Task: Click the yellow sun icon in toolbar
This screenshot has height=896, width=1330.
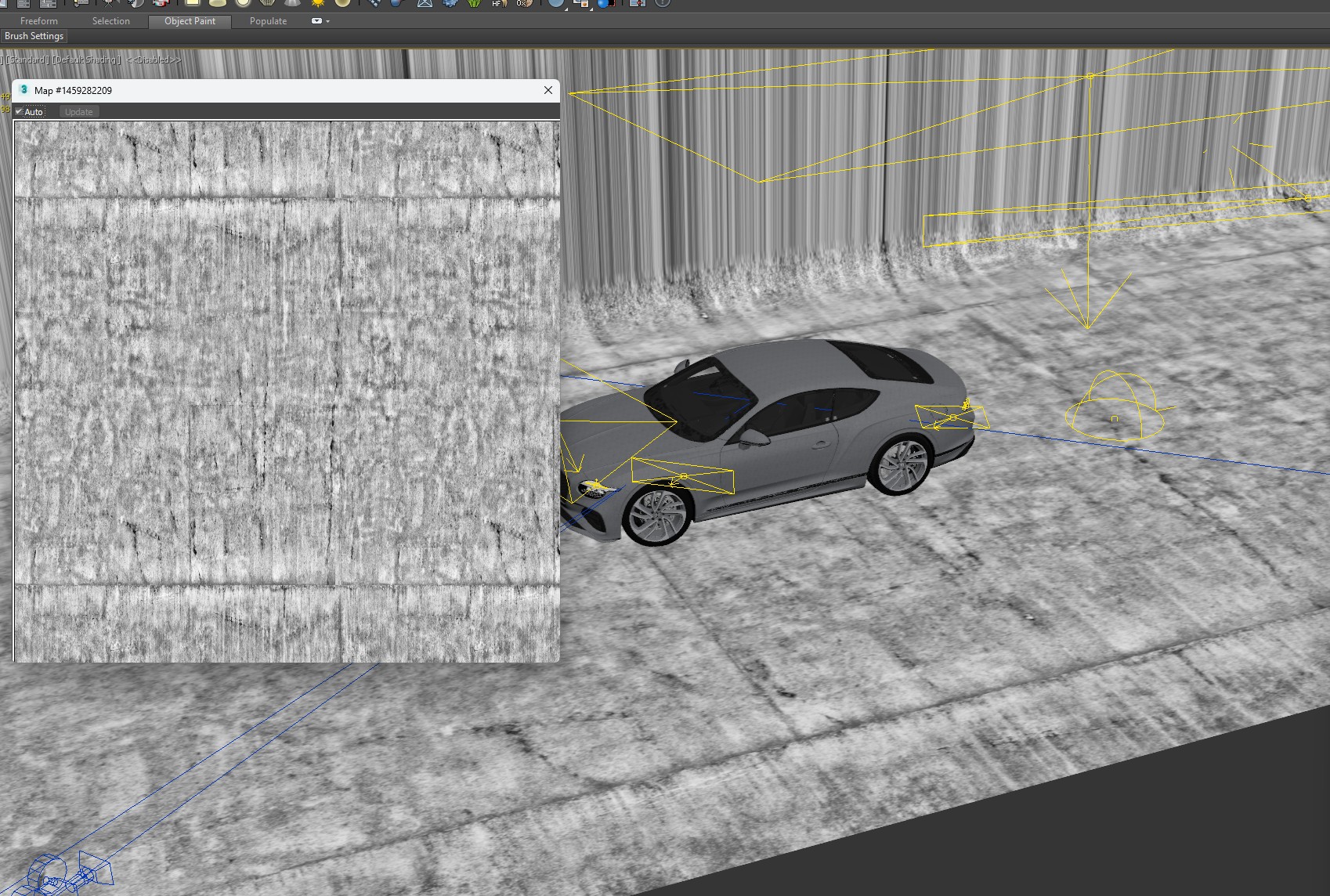Action: (317, 3)
